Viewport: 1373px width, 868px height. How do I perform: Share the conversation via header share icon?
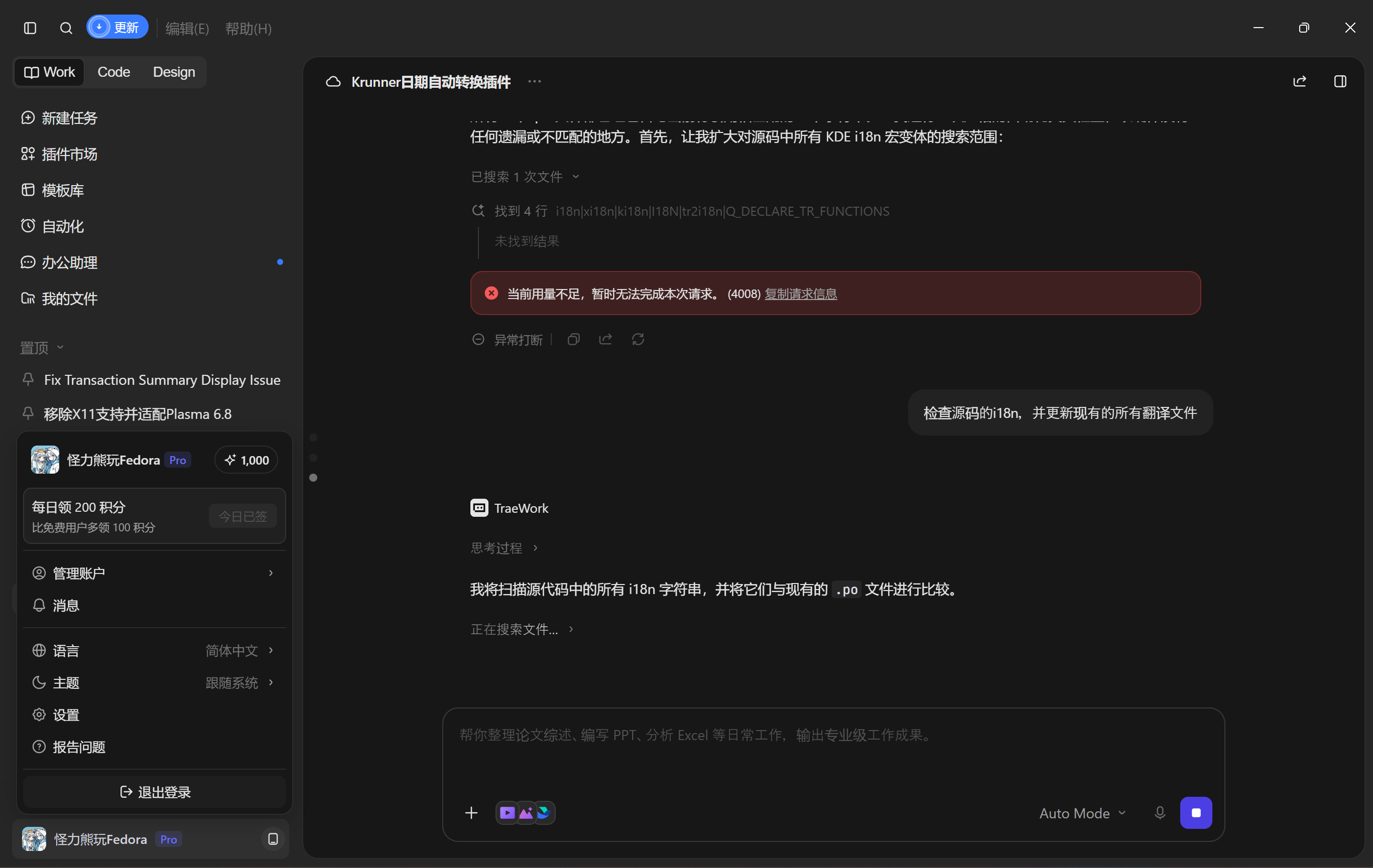[1299, 81]
